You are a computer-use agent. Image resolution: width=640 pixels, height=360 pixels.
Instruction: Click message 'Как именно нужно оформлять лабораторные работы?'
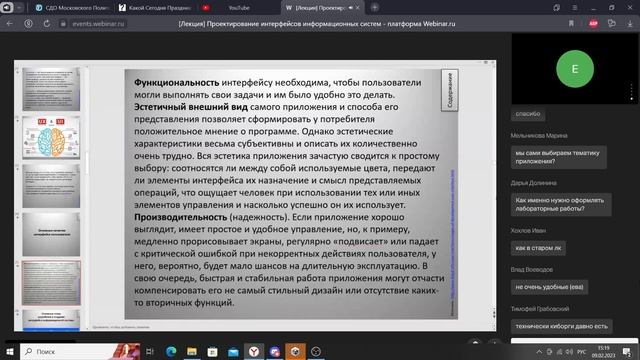click(561, 204)
